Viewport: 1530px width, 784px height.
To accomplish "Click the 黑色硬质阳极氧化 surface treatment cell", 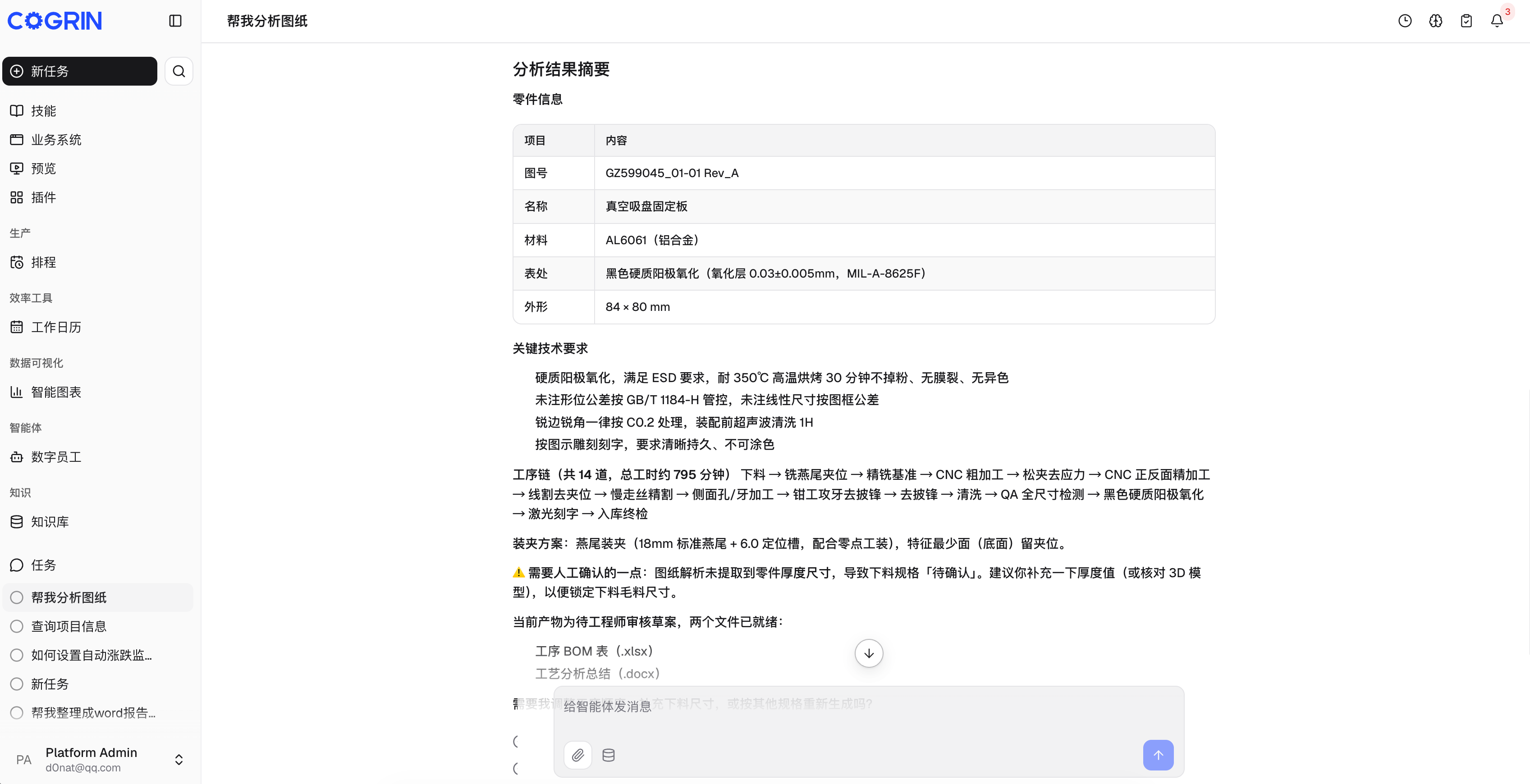I will click(905, 273).
